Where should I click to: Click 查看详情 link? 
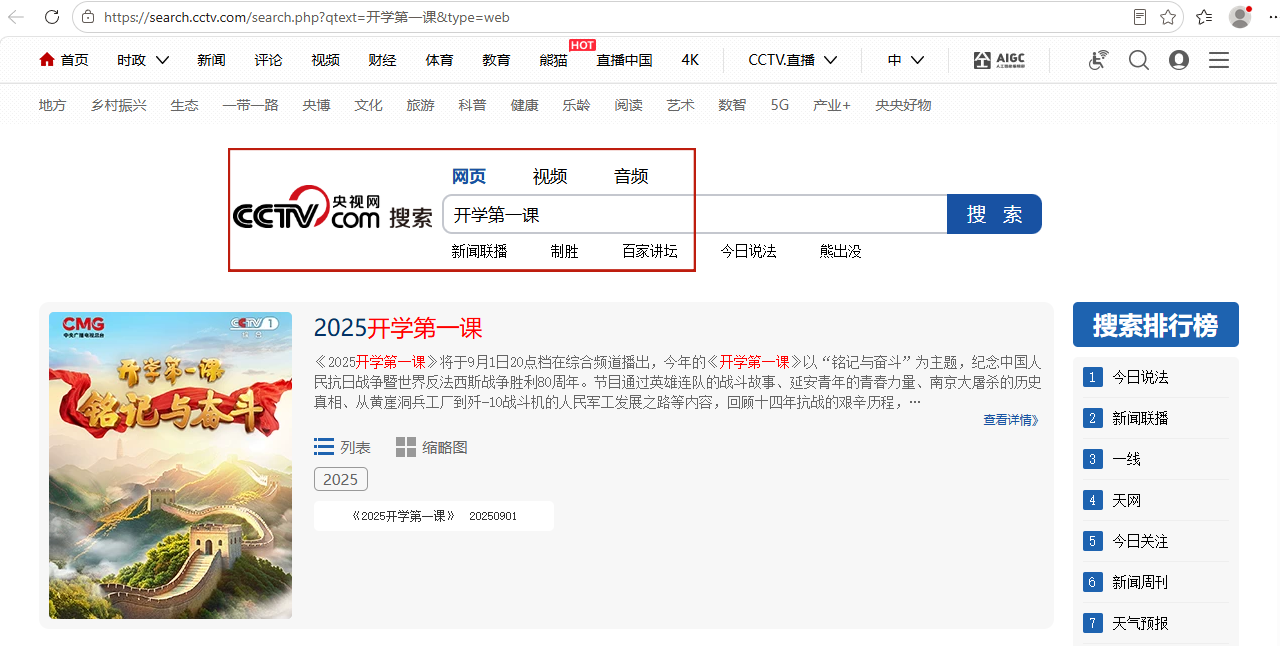(x=1011, y=420)
